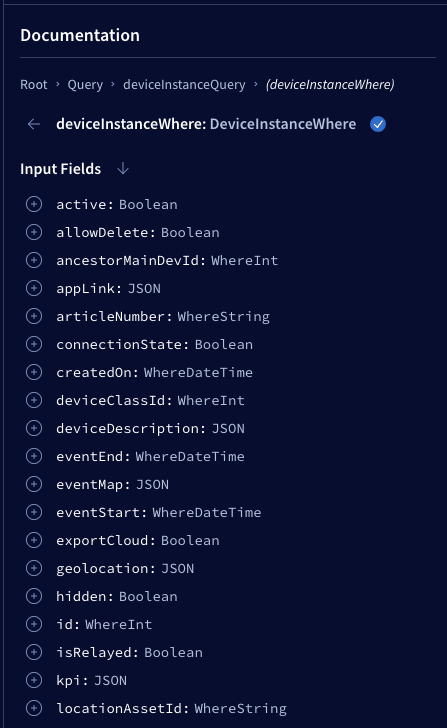Add the active field with its plus icon
The image size is (447, 728).
tap(34, 204)
